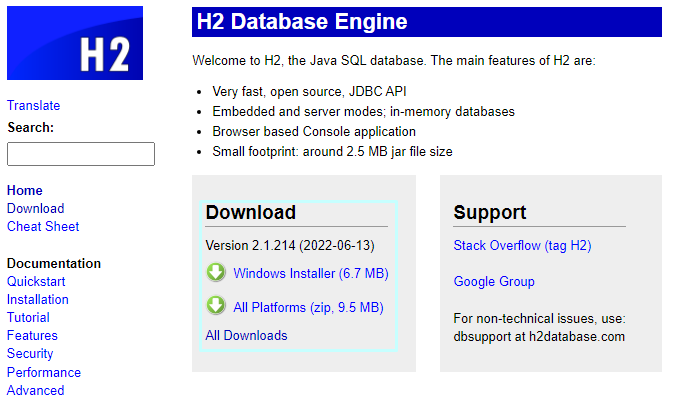Click the Support section heading
675x401 pixels.
[489, 212]
